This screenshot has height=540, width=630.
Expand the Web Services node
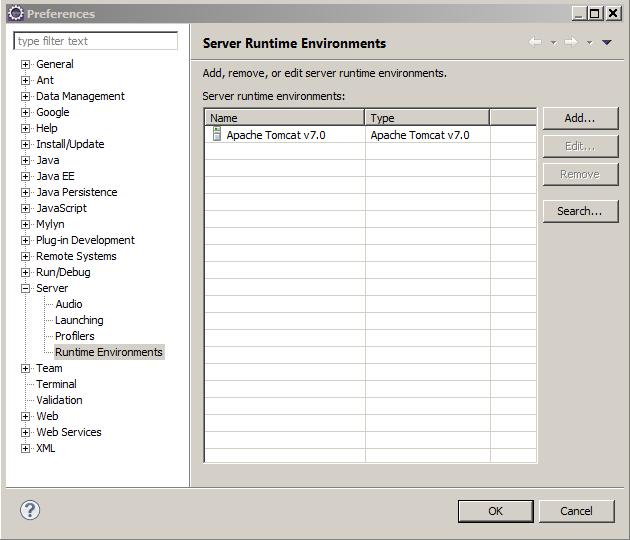25,432
